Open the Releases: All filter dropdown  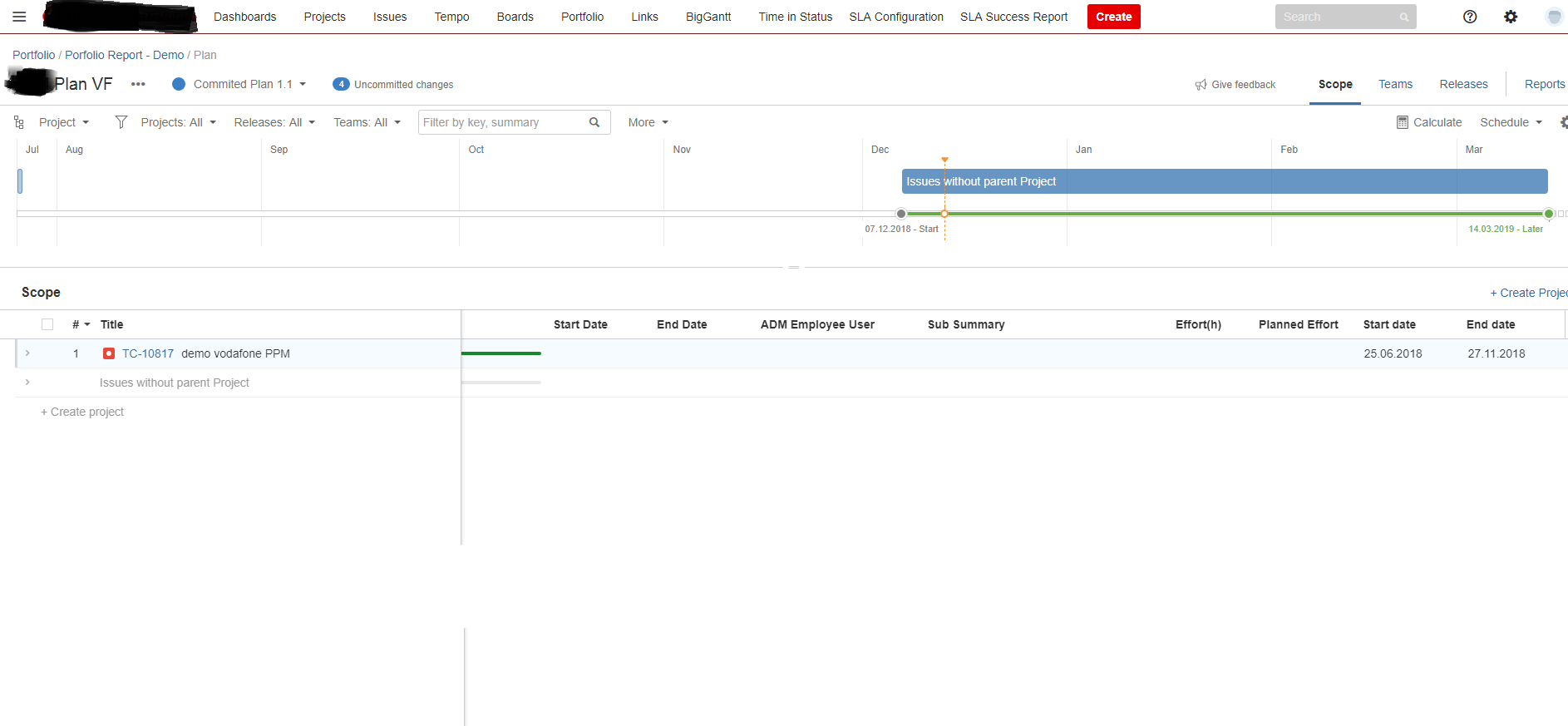tap(274, 122)
